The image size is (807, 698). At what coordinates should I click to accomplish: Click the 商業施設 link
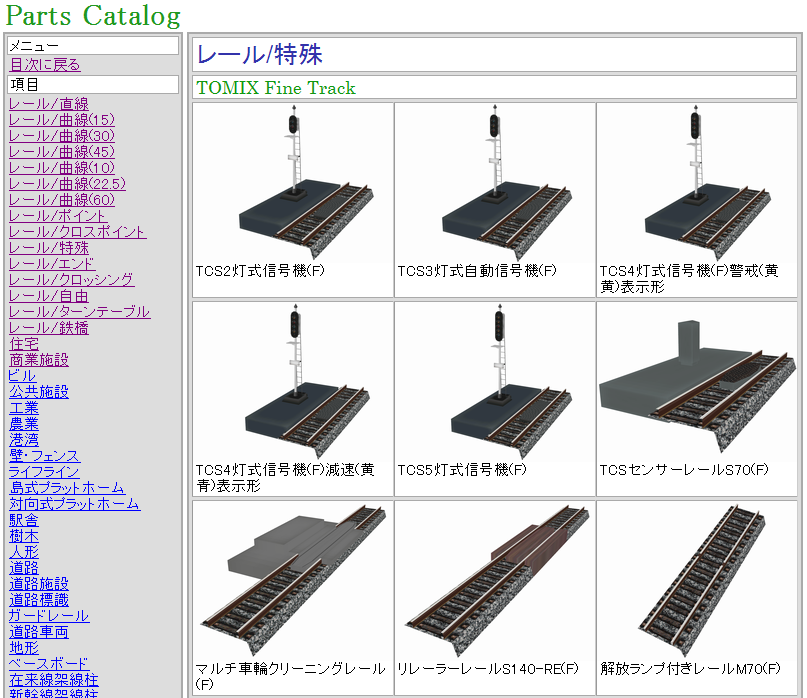click(39, 360)
